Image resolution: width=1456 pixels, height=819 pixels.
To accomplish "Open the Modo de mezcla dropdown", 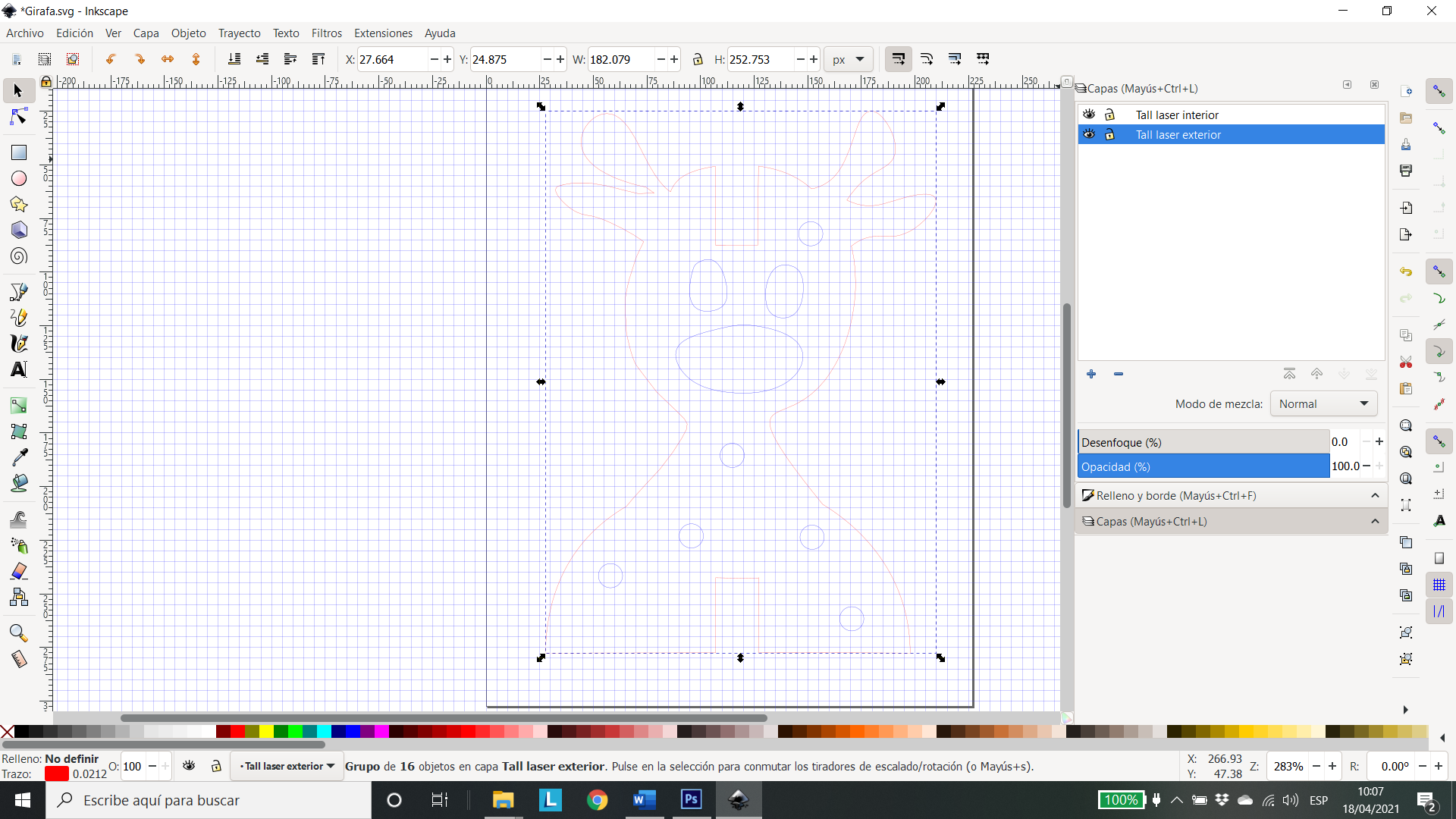I will coord(1322,404).
